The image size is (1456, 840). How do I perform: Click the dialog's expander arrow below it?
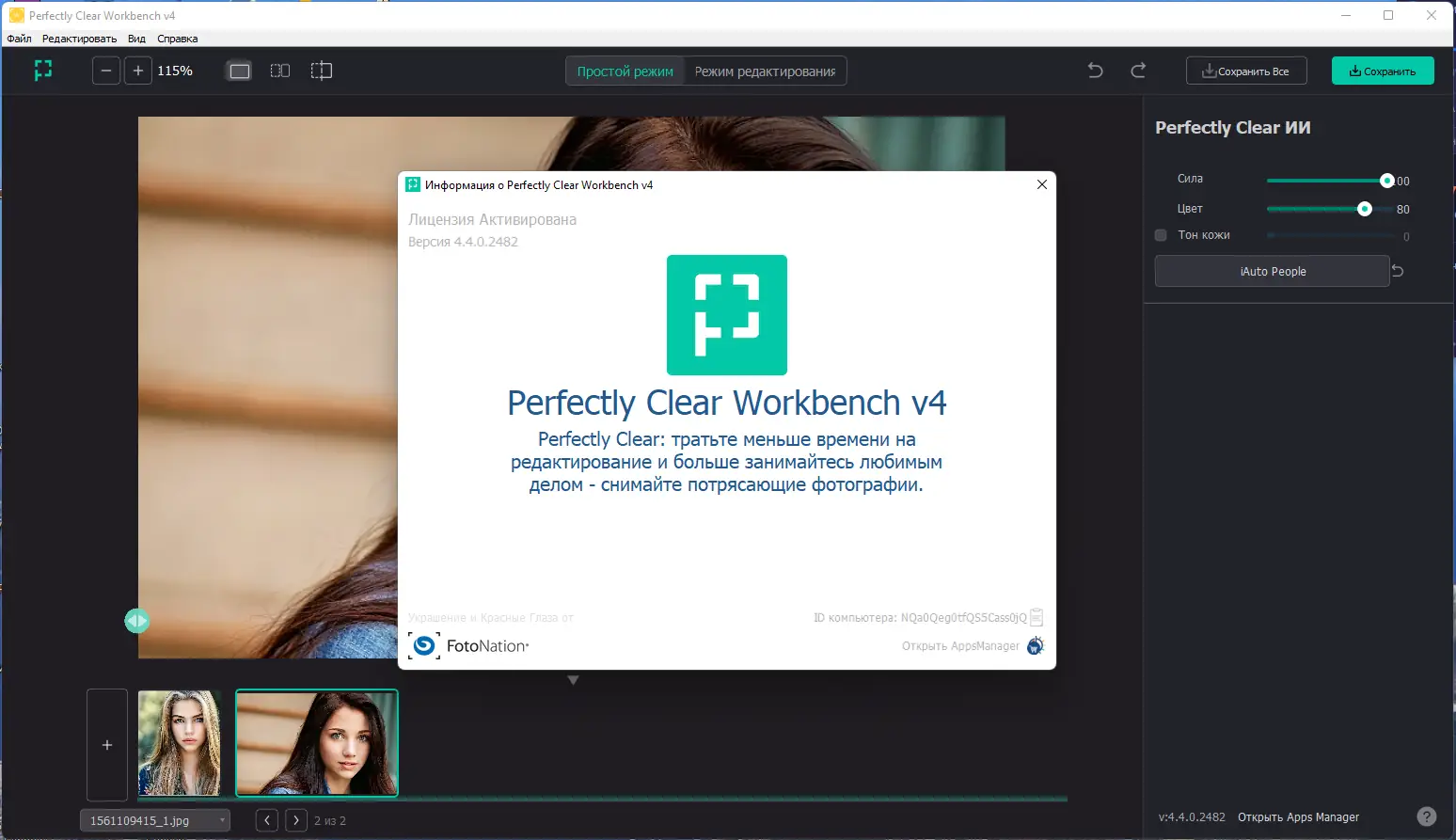click(x=573, y=679)
